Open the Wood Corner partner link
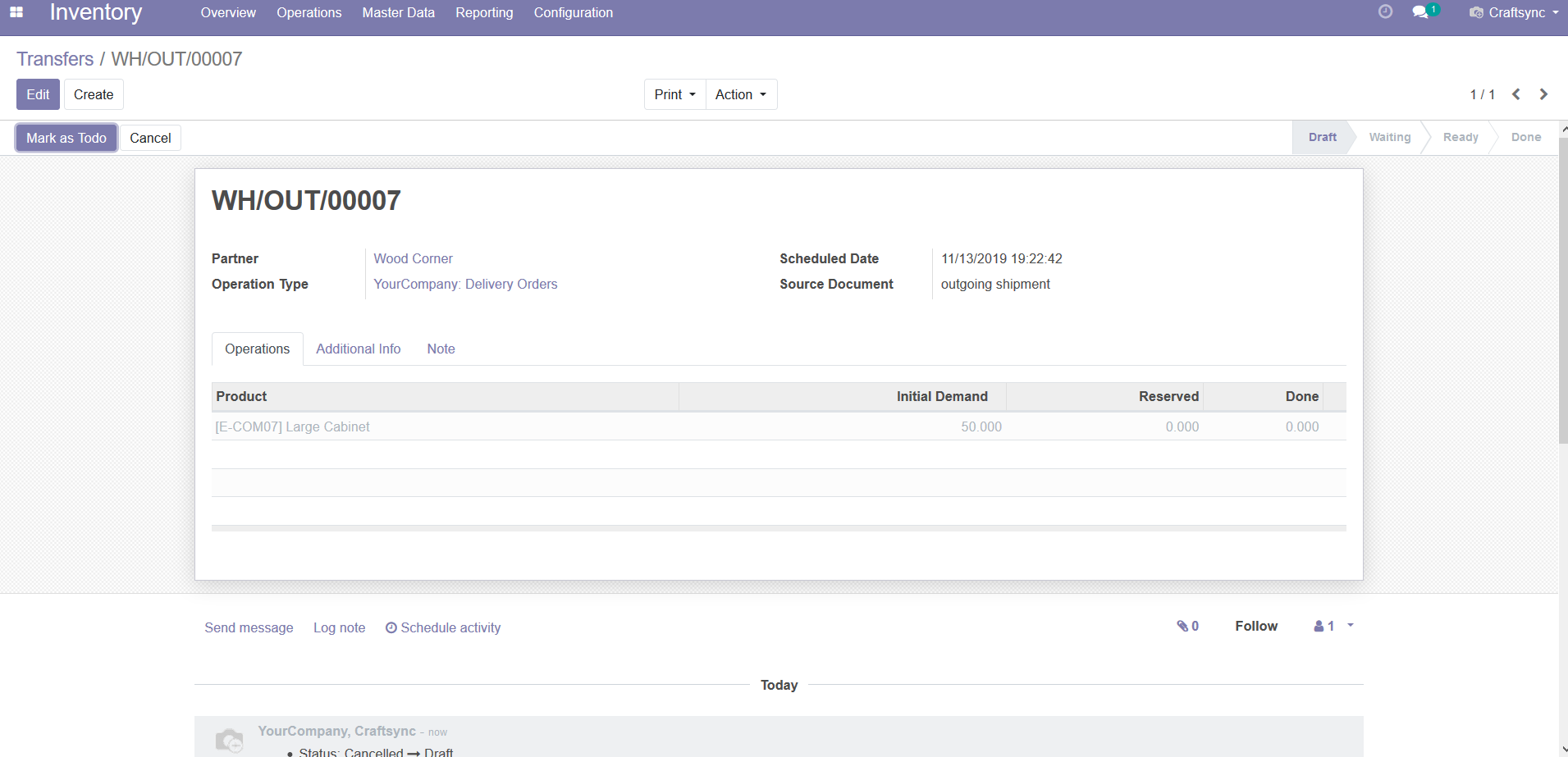Image resolution: width=1568 pixels, height=757 pixels. point(413,258)
